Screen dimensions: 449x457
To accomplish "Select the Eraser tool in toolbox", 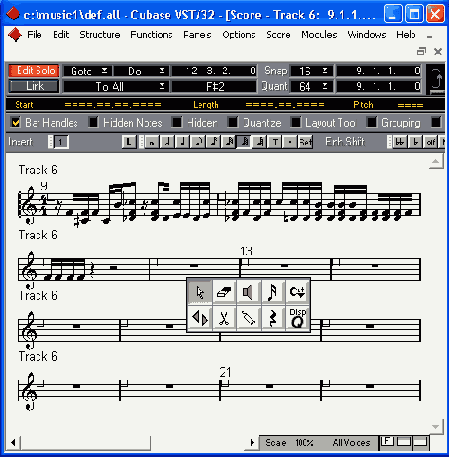I will click(x=224, y=292).
